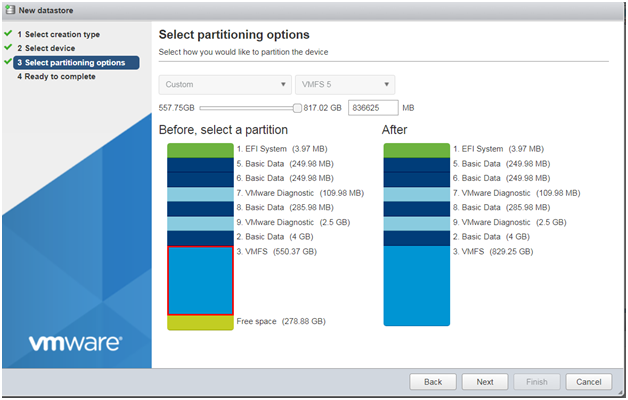Select the Free space 278.88 GB block
This screenshot has width=628, height=400.
[200, 323]
